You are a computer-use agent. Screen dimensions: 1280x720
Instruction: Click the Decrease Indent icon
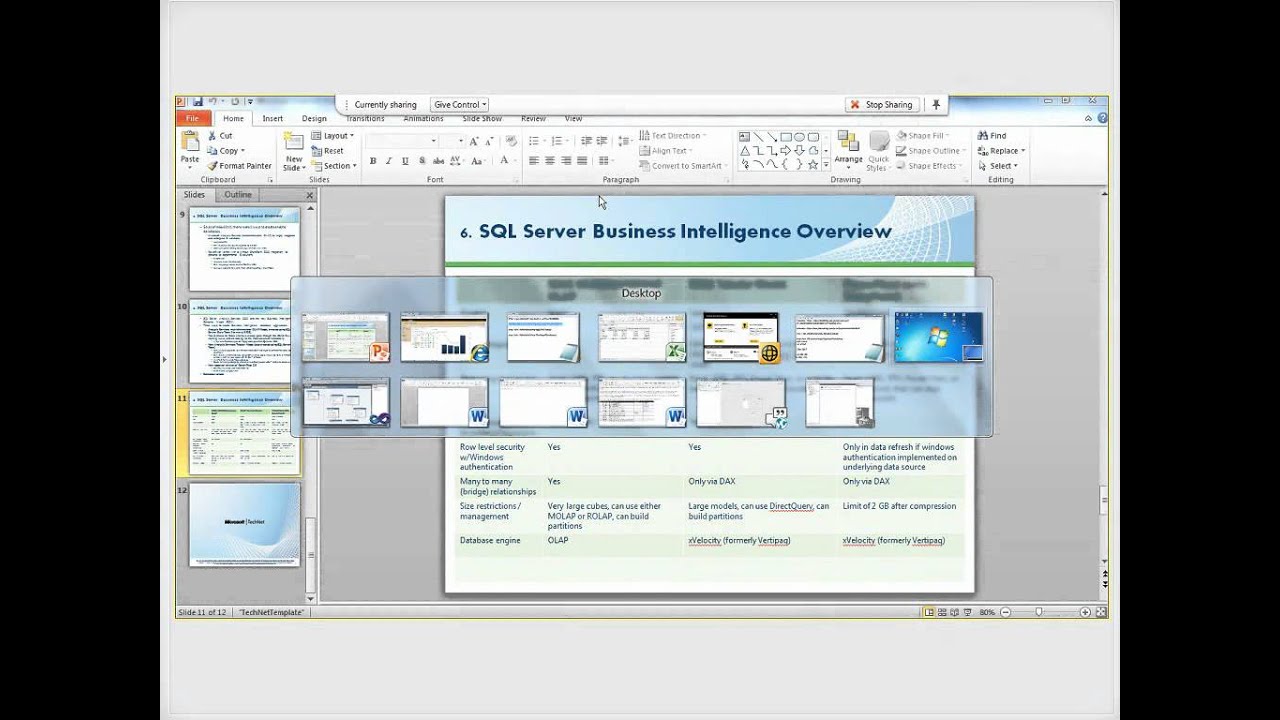(x=586, y=141)
